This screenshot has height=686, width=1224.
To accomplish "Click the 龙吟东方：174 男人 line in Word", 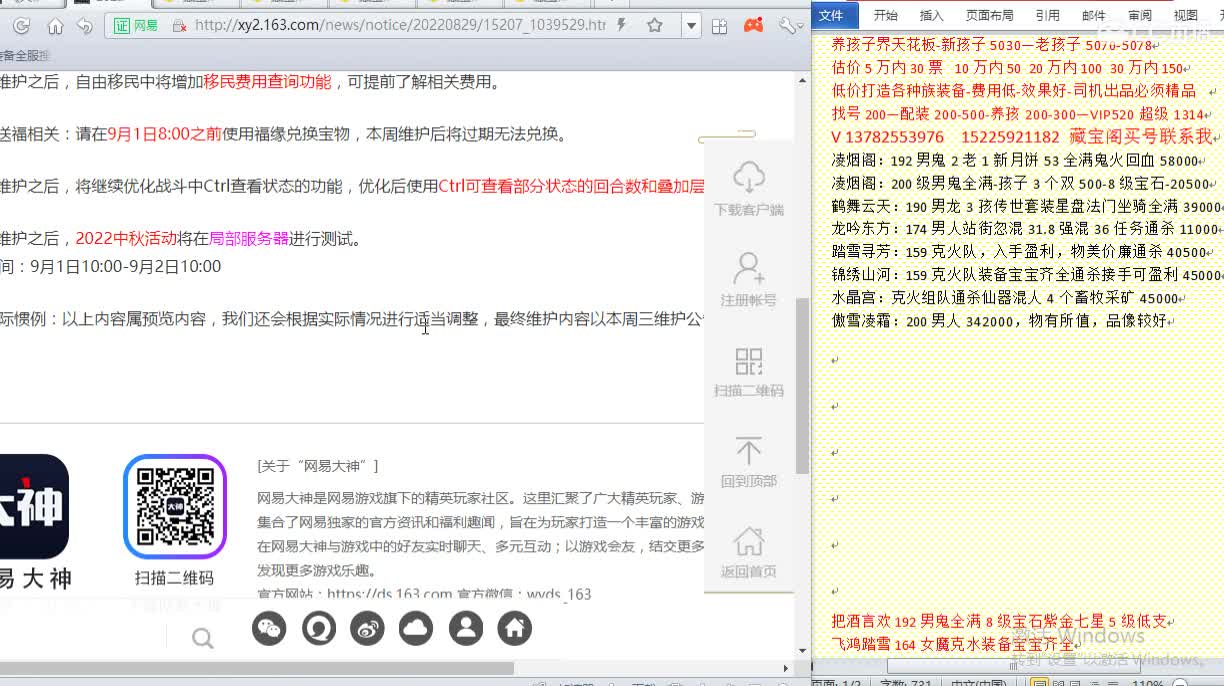I will [1025, 229].
